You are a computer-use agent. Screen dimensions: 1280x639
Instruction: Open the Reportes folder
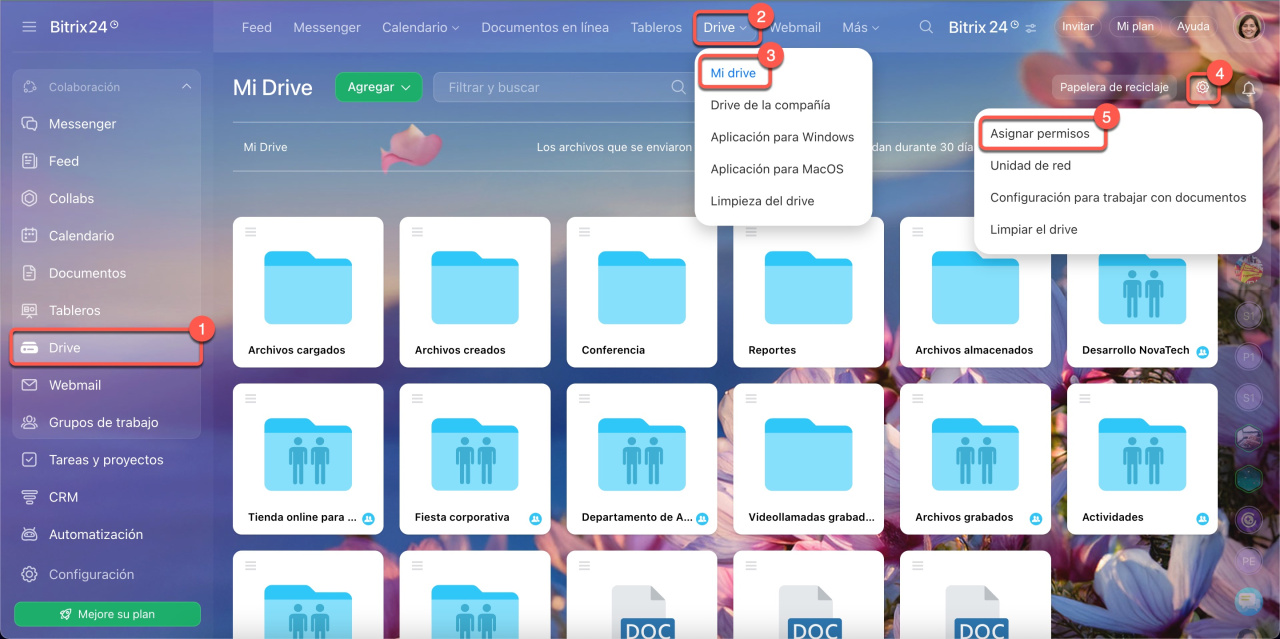coord(808,292)
